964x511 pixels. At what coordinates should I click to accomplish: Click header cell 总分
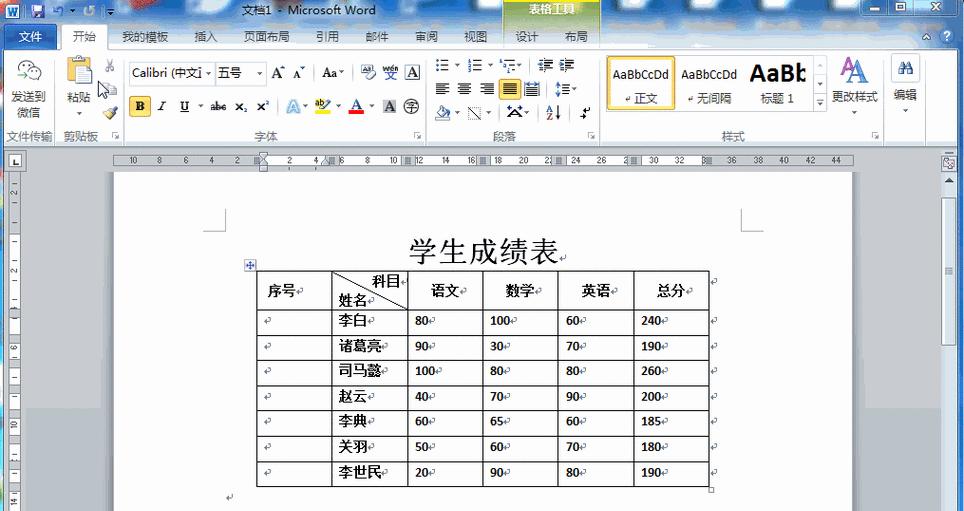671,291
